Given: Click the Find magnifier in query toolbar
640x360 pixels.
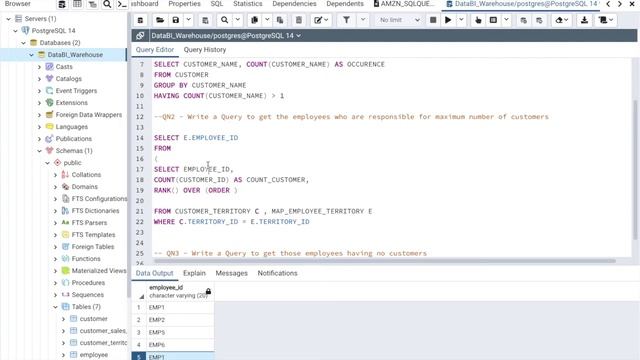Looking at the screenshot, I should point(224,20).
